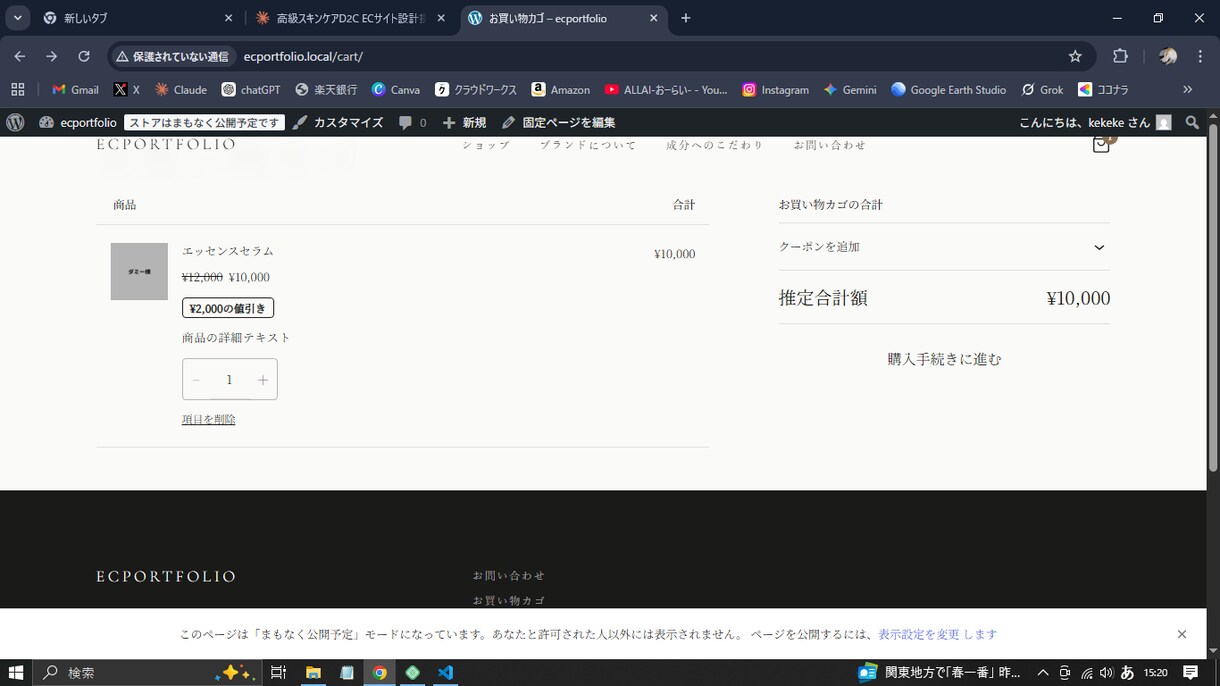Screen dimensions: 1220x686
Task: Click the WordPress logo in admin bar
Action: coord(15,122)
